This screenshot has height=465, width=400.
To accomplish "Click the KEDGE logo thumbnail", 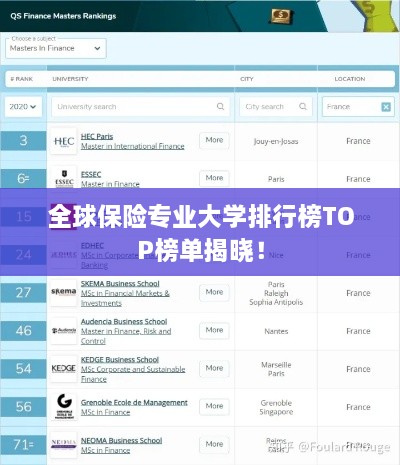I will click(x=64, y=369).
